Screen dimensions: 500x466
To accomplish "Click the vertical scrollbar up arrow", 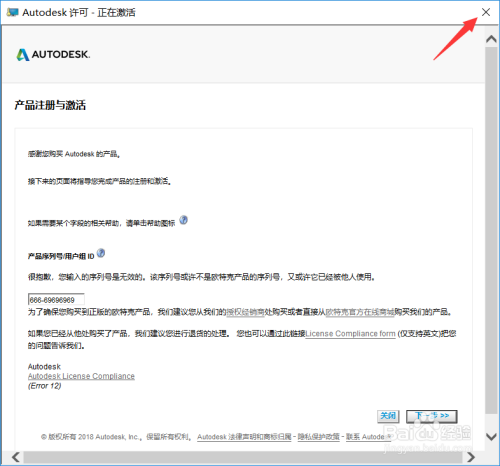I will [491, 39].
